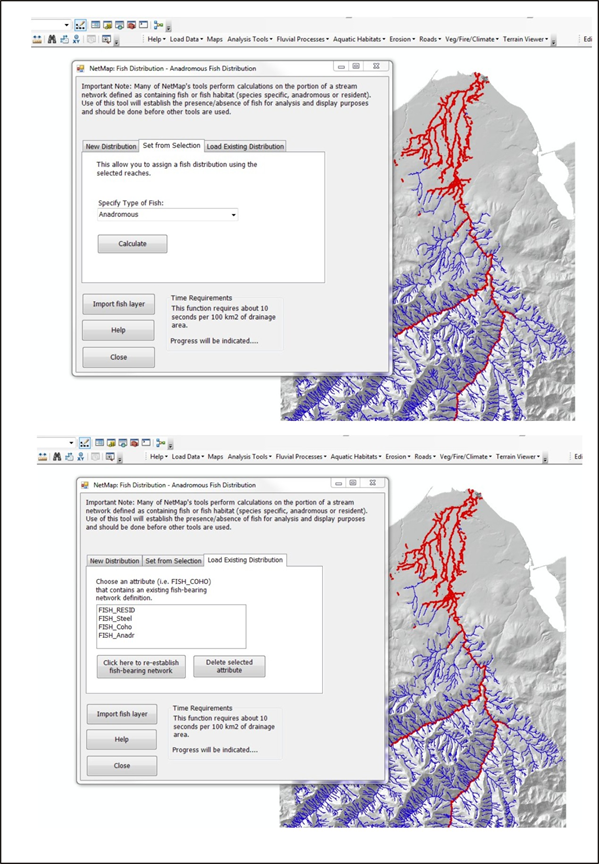Expand Load Data menu in top screenshot
This screenshot has height=864, width=599.
click(186, 39)
